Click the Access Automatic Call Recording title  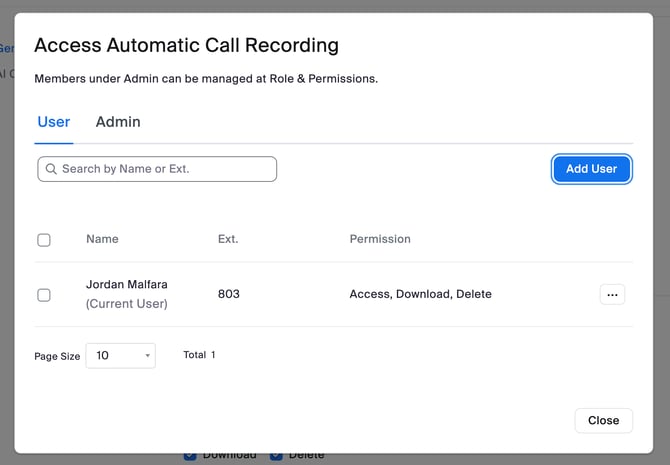186,45
